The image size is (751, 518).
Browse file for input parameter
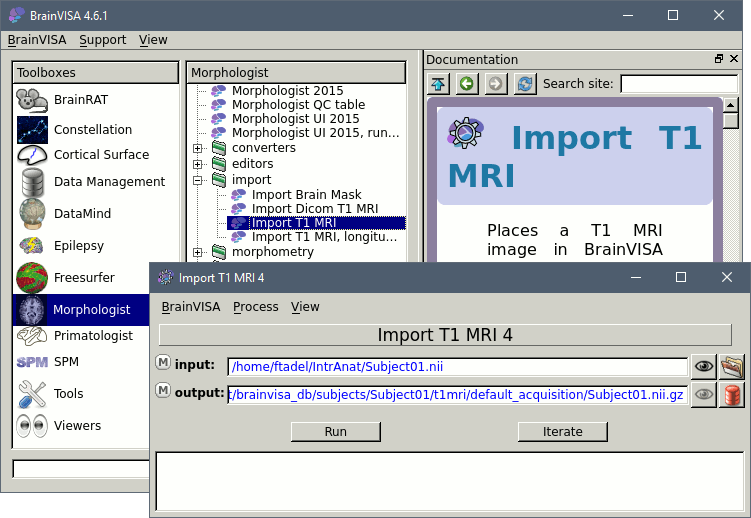[732, 366]
